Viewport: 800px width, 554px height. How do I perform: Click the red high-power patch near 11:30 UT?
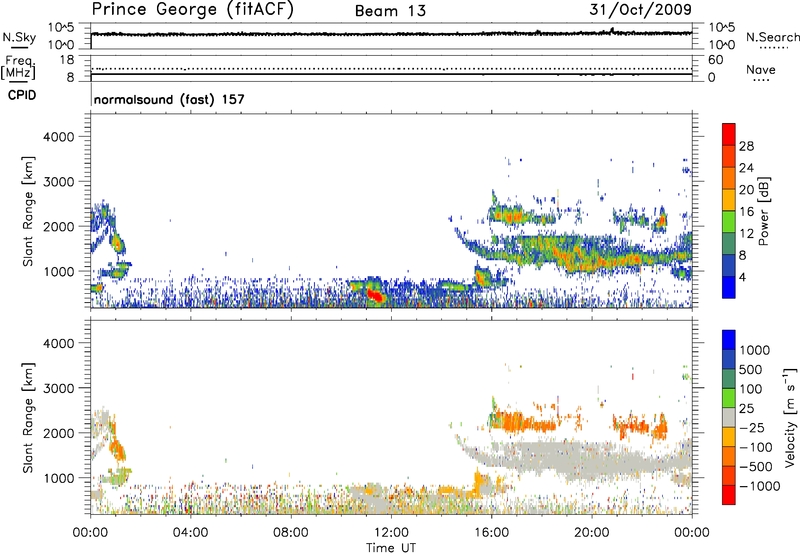coord(375,295)
